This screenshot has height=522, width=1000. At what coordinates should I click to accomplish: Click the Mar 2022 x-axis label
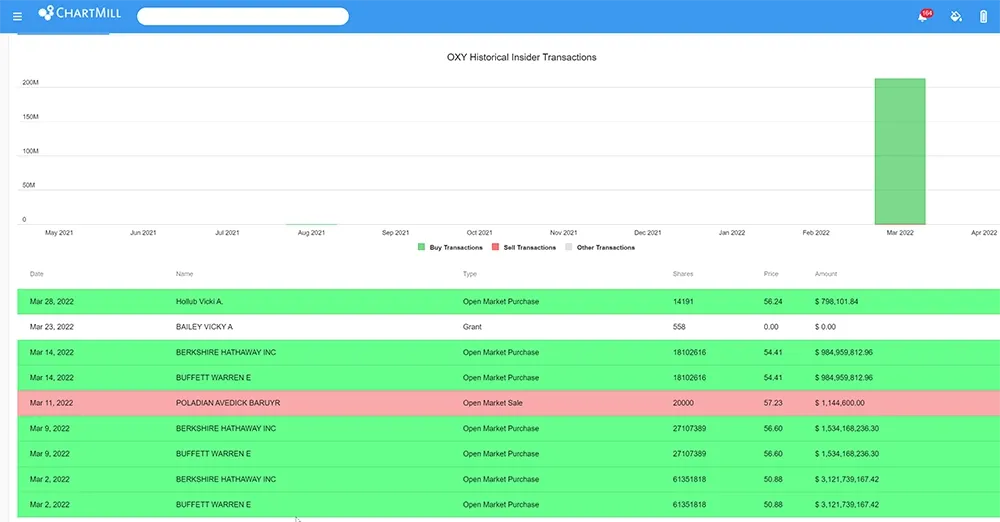[x=900, y=233]
